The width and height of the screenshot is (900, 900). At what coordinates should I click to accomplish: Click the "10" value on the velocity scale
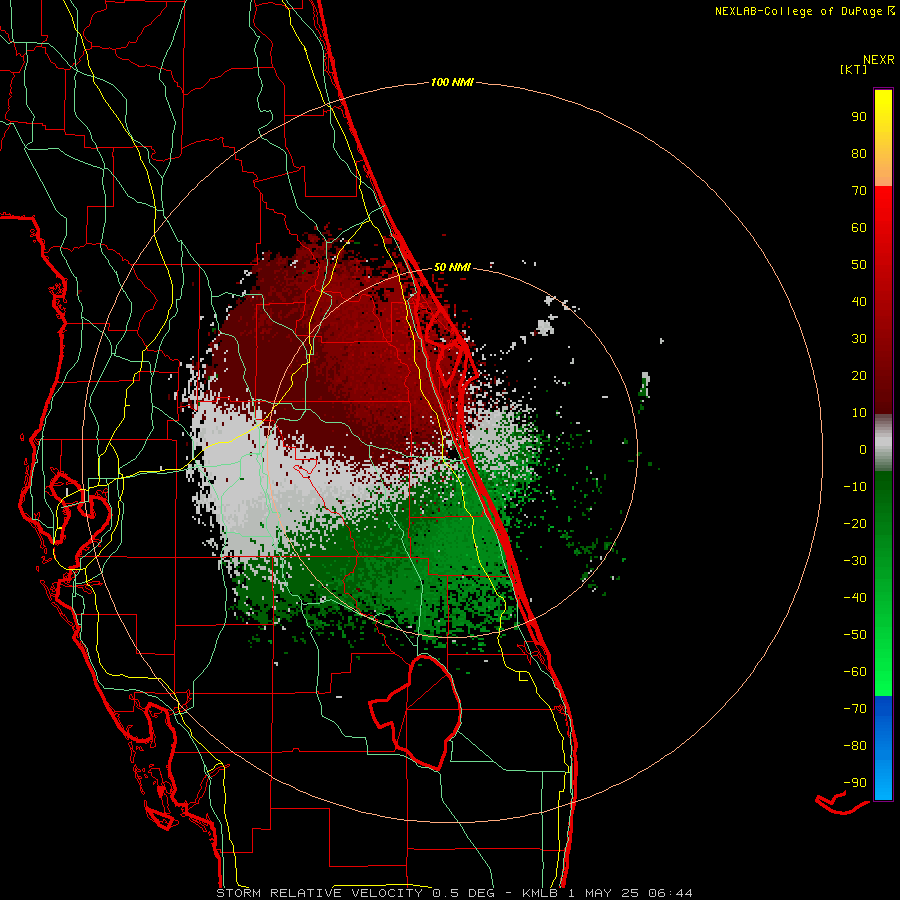[859, 413]
